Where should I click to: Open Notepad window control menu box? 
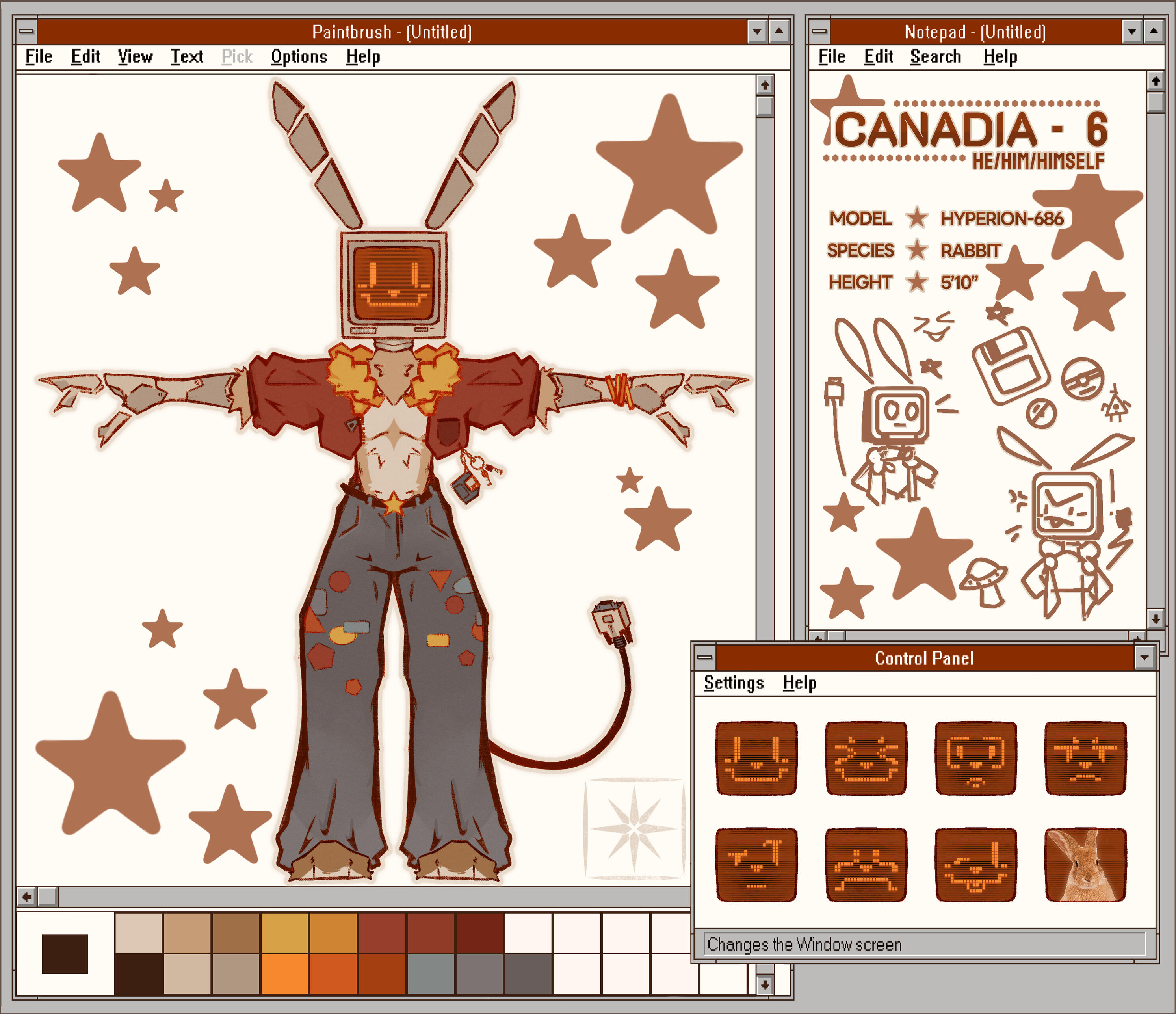click(x=819, y=32)
